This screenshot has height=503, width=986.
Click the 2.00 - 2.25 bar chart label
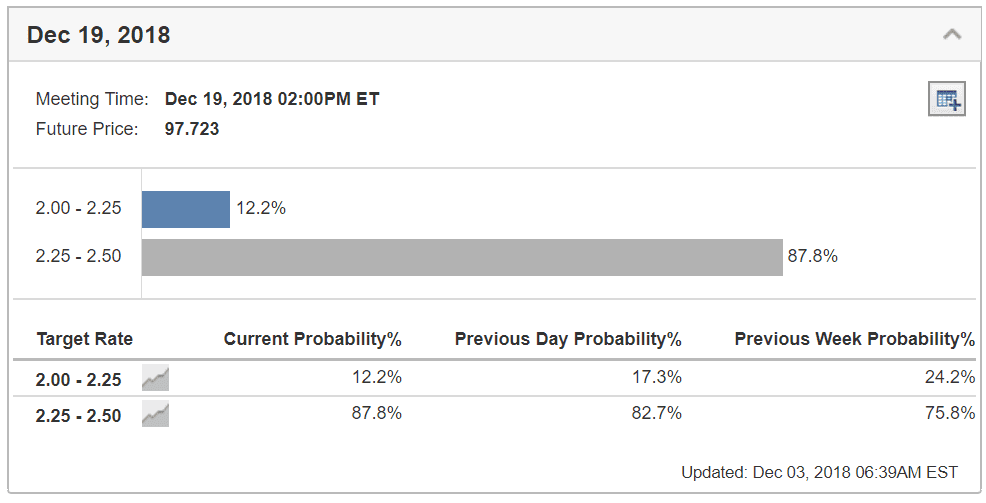click(79, 208)
